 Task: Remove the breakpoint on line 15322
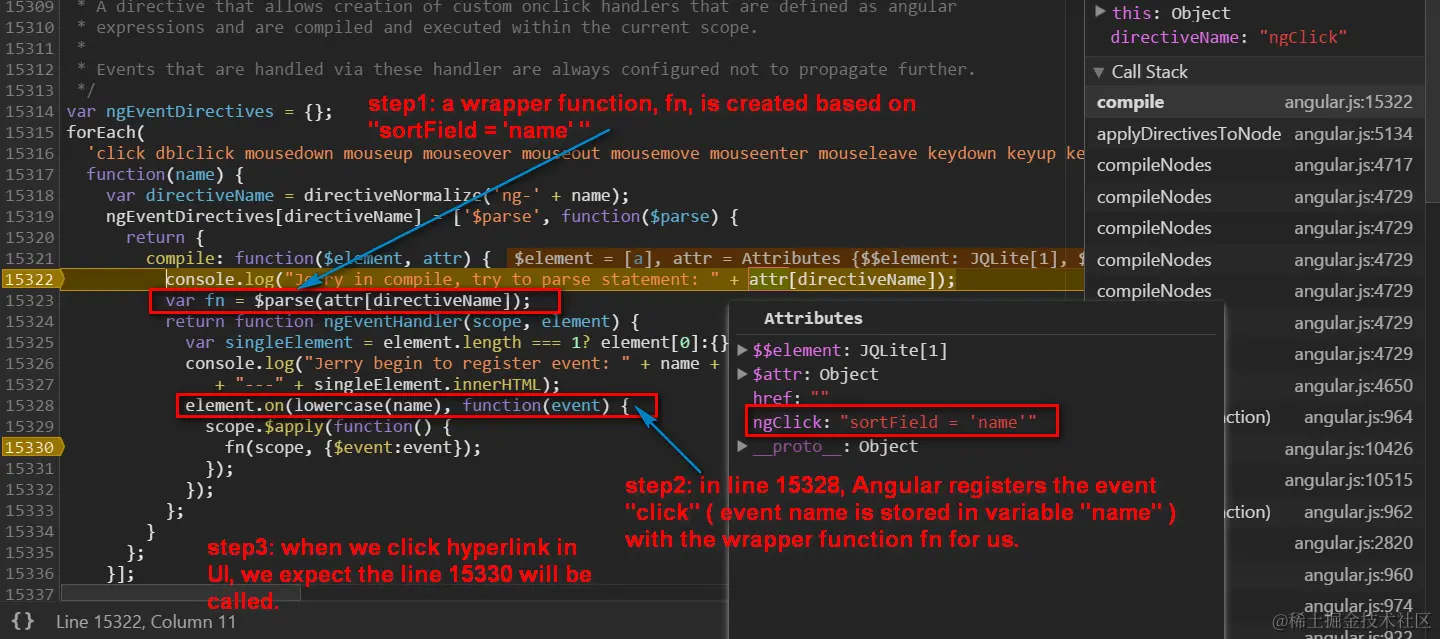click(30, 279)
